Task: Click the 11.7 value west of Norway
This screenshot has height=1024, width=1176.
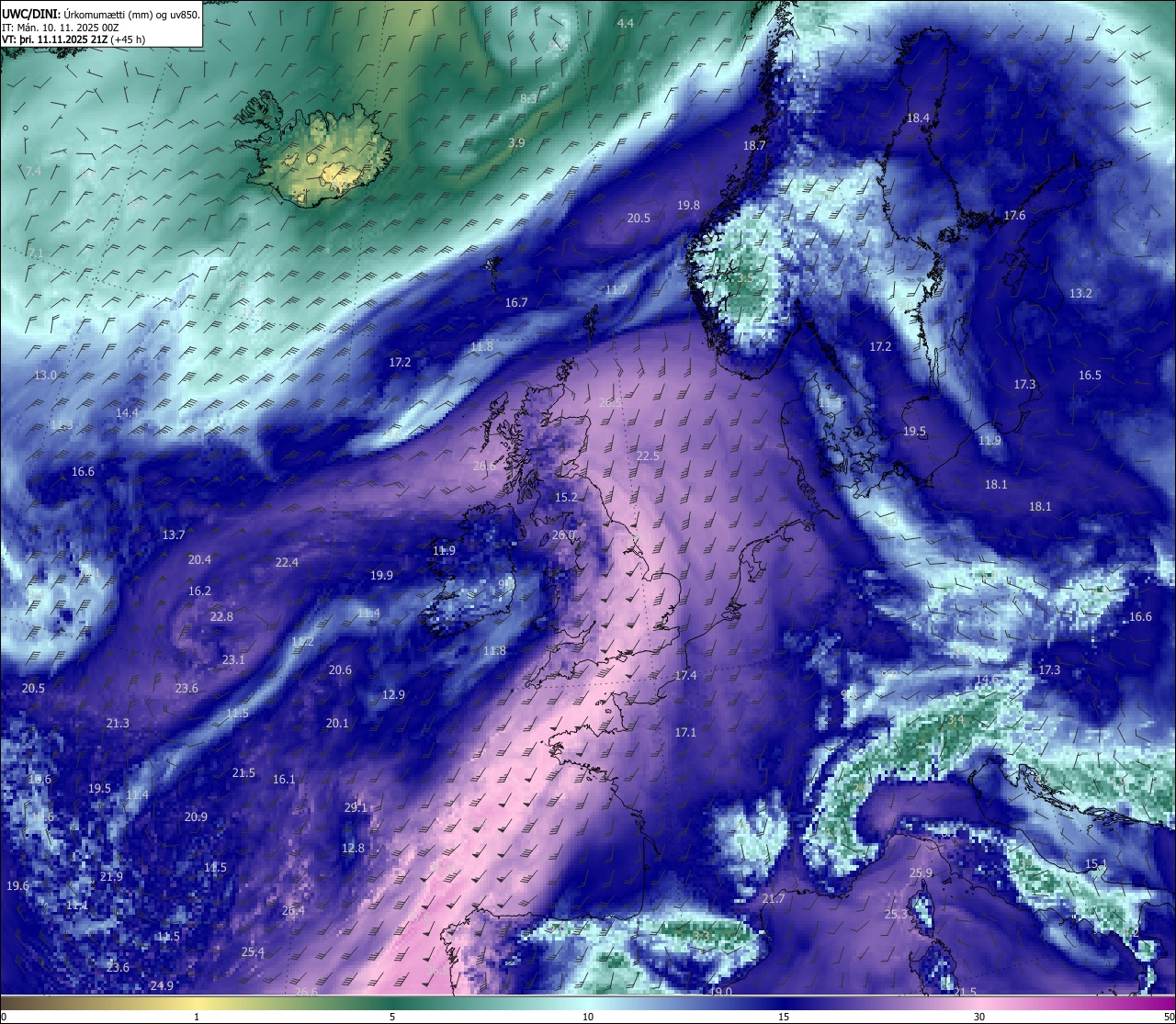Action: coord(616,289)
